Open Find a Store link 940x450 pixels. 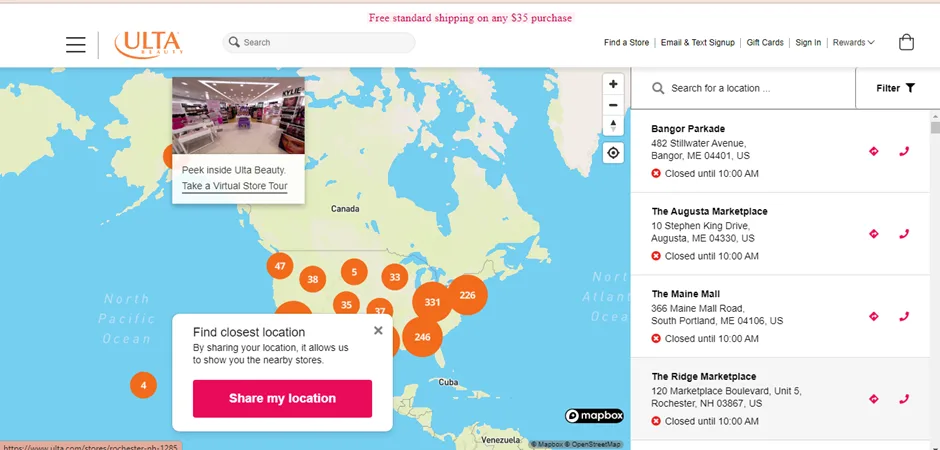click(626, 43)
